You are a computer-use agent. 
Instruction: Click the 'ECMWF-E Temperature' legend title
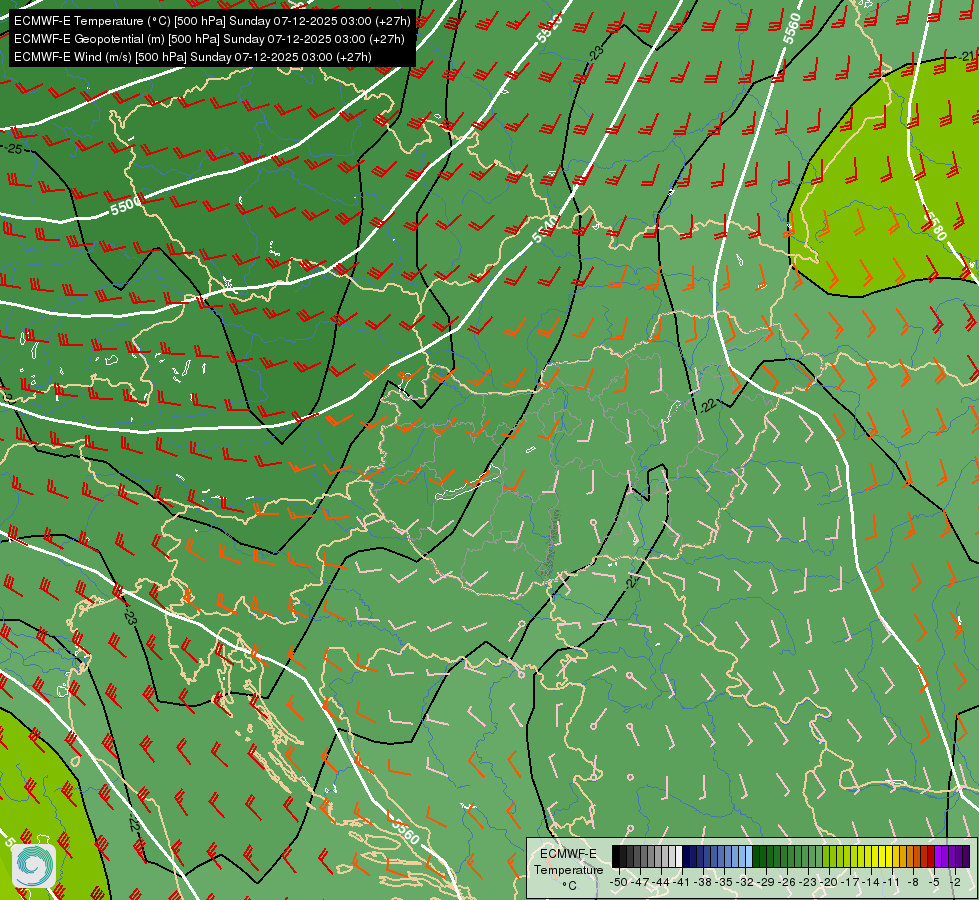[568, 862]
